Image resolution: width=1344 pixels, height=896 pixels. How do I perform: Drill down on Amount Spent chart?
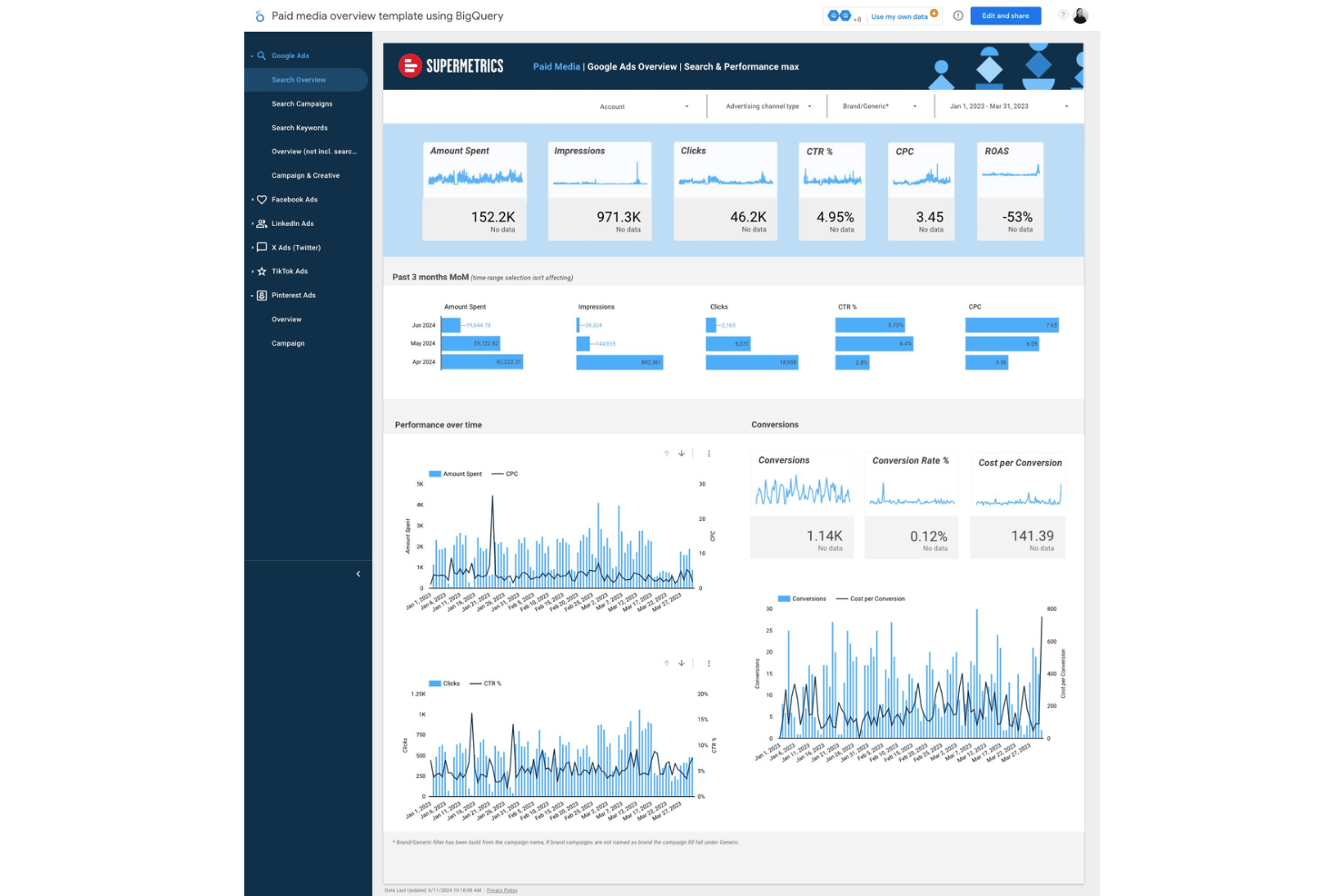(681, 453)
